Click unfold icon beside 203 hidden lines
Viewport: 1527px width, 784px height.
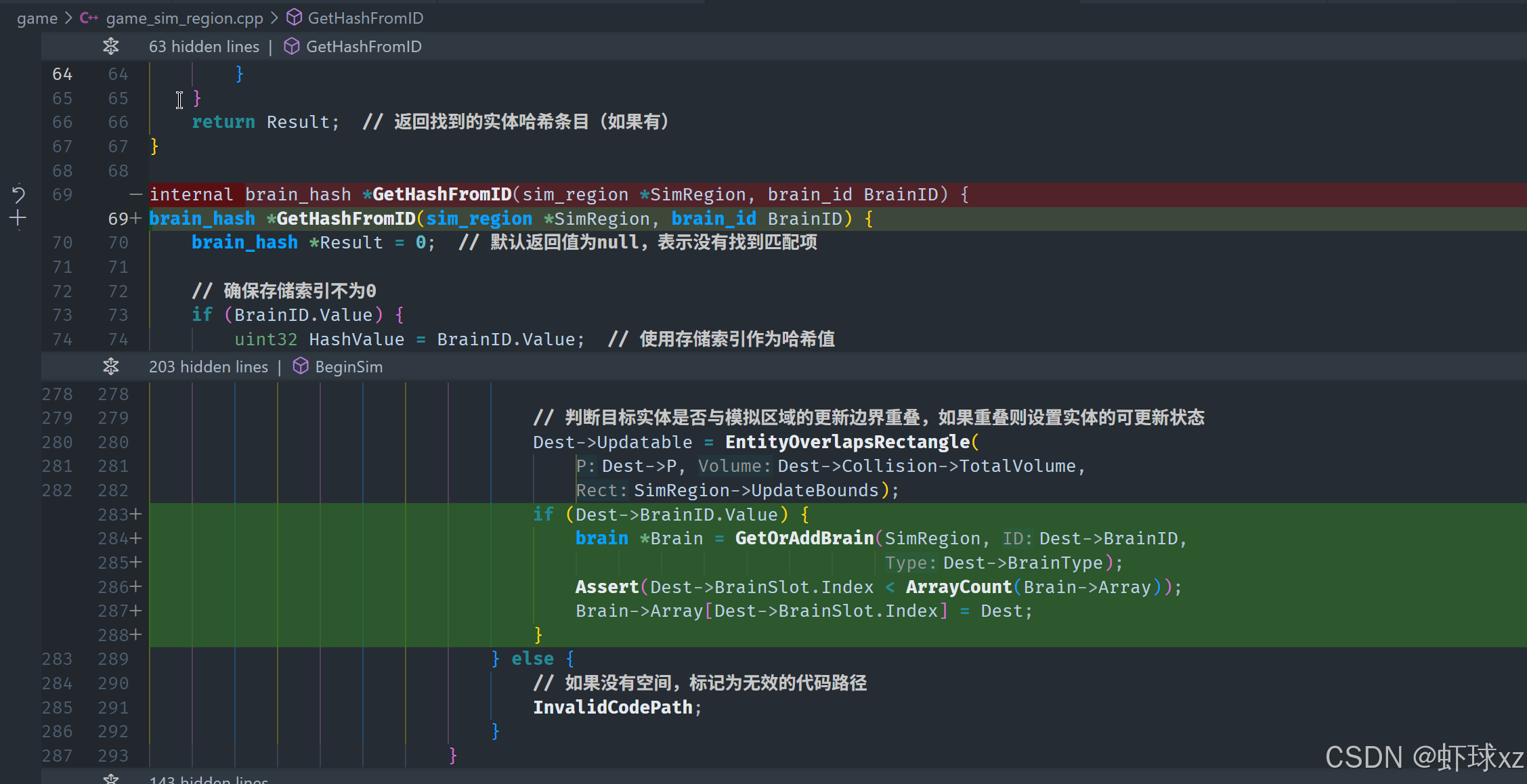click(111, 367)
